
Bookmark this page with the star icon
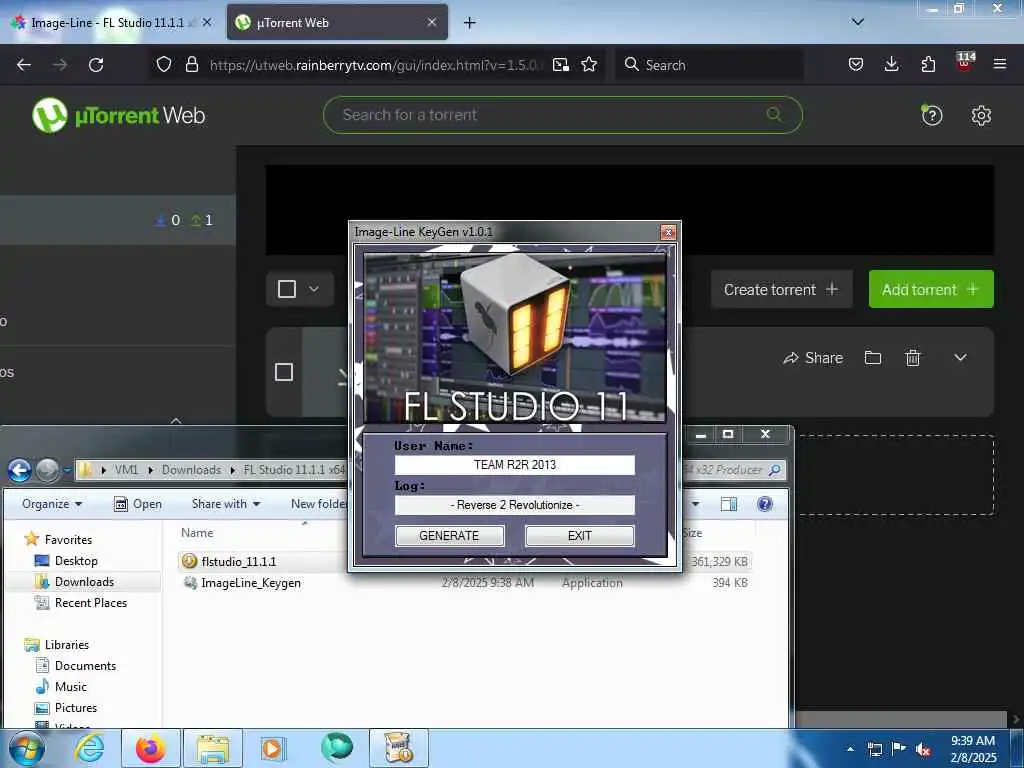pyautogui.click(x=589, y=64)
